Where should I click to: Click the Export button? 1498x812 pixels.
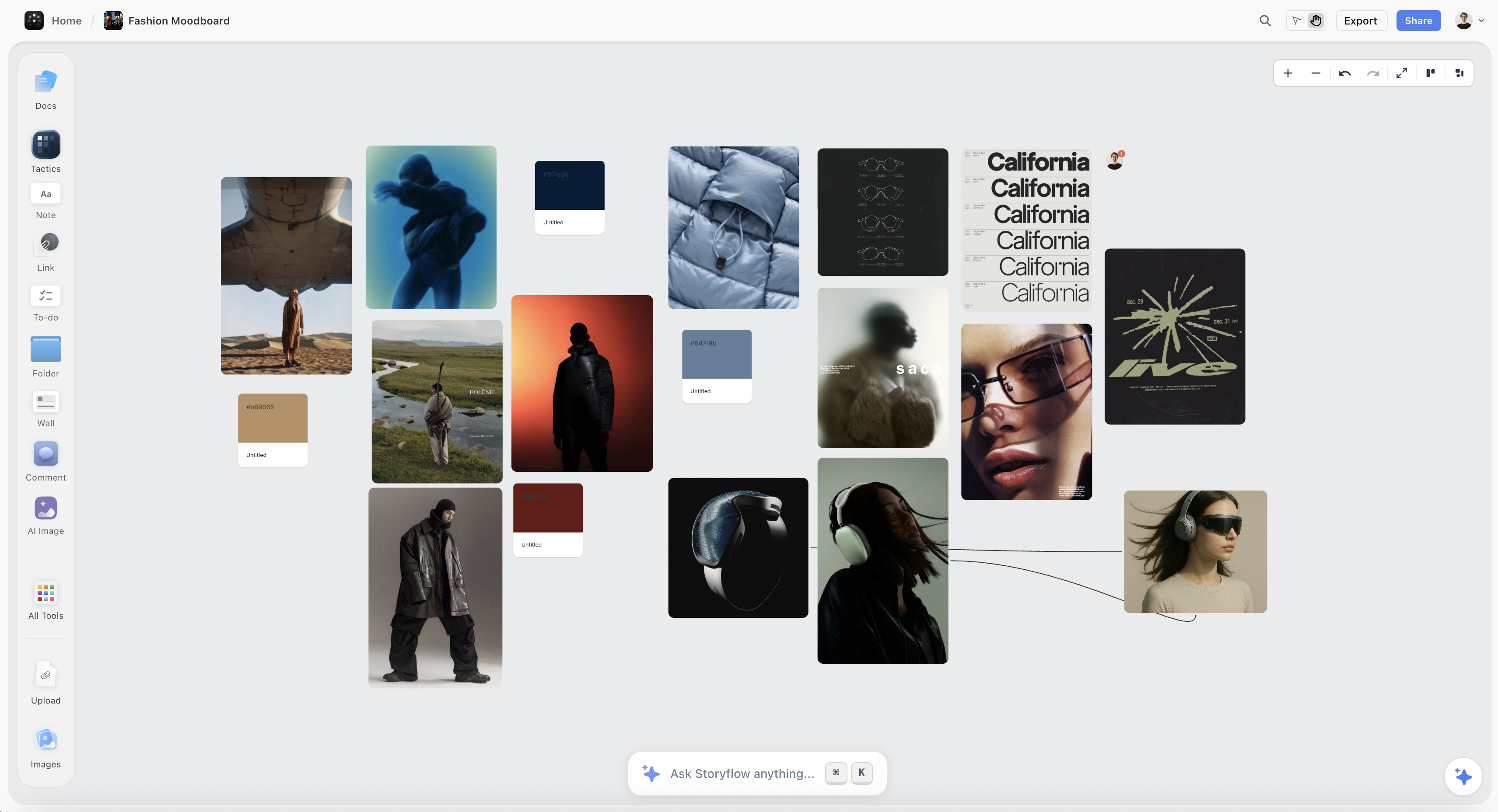1361,21
